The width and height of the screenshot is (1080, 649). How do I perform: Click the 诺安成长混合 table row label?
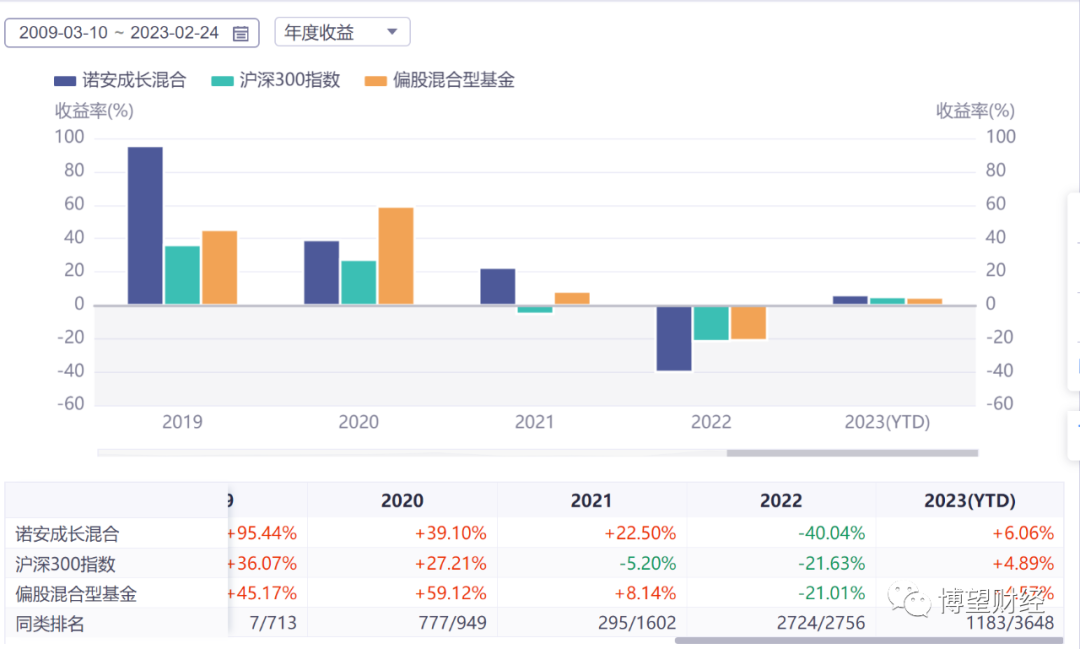[68, 534]
